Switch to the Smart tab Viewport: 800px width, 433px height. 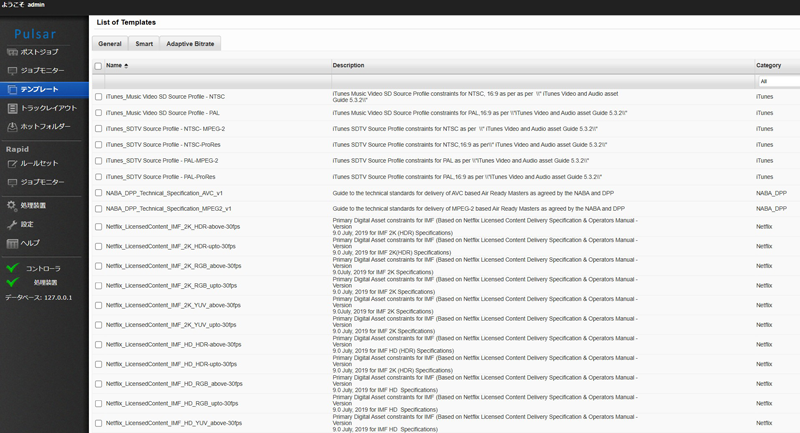(x=144, y=44)
